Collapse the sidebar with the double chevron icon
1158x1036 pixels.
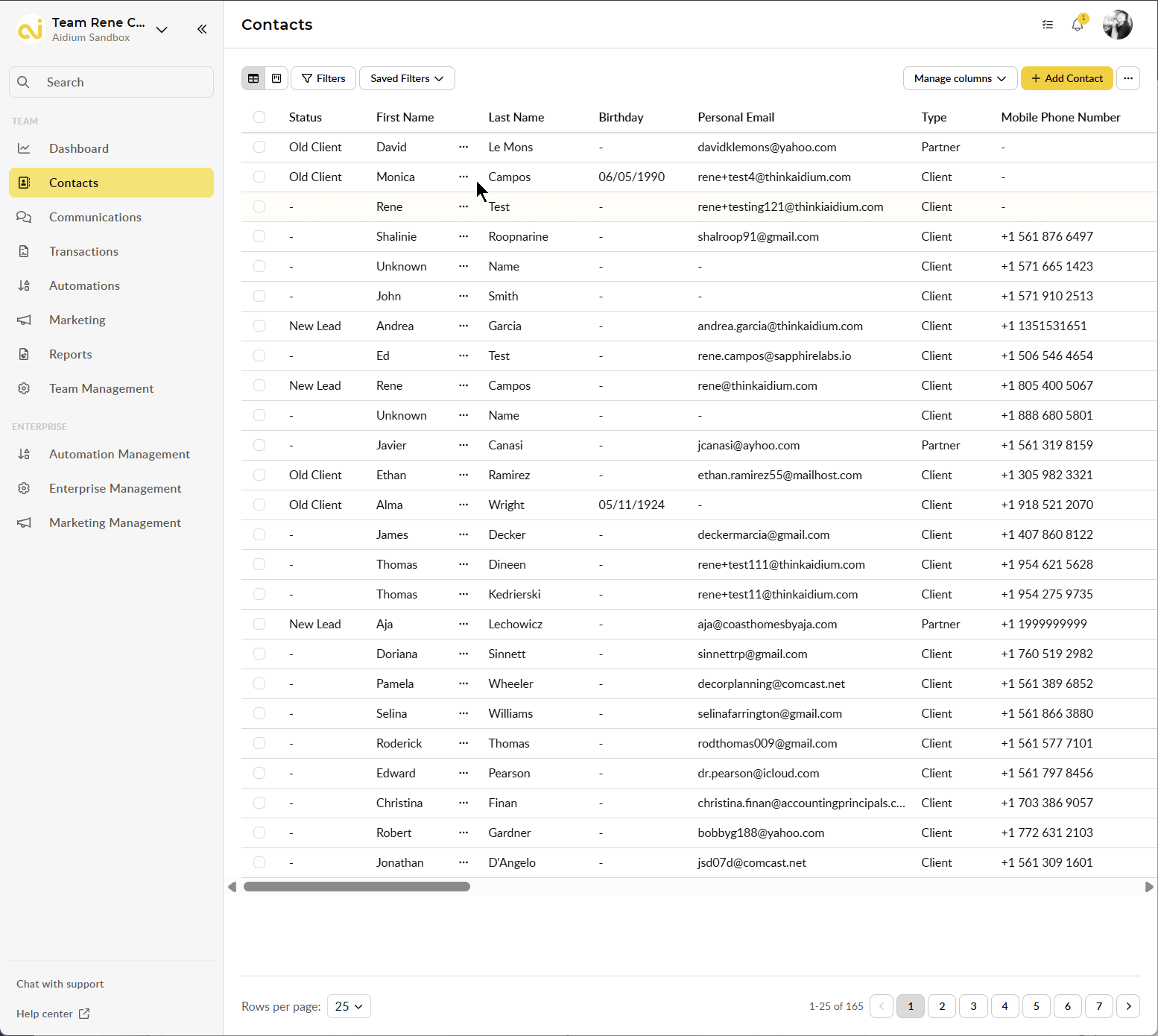pos(202,29)
